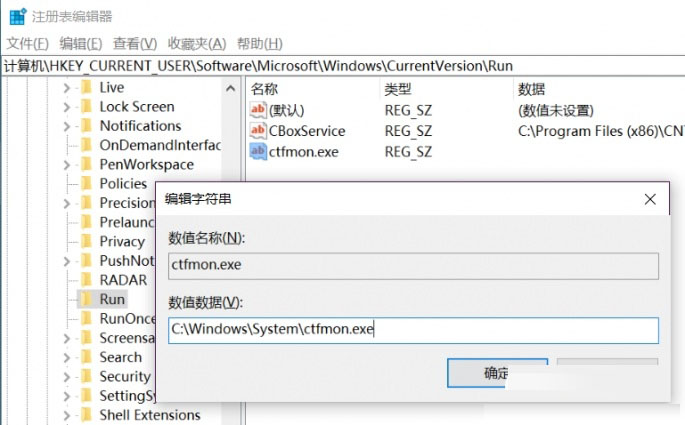Click the (默认) default value icon
This screenshot has height=425, width=685.
coord(258,110)
